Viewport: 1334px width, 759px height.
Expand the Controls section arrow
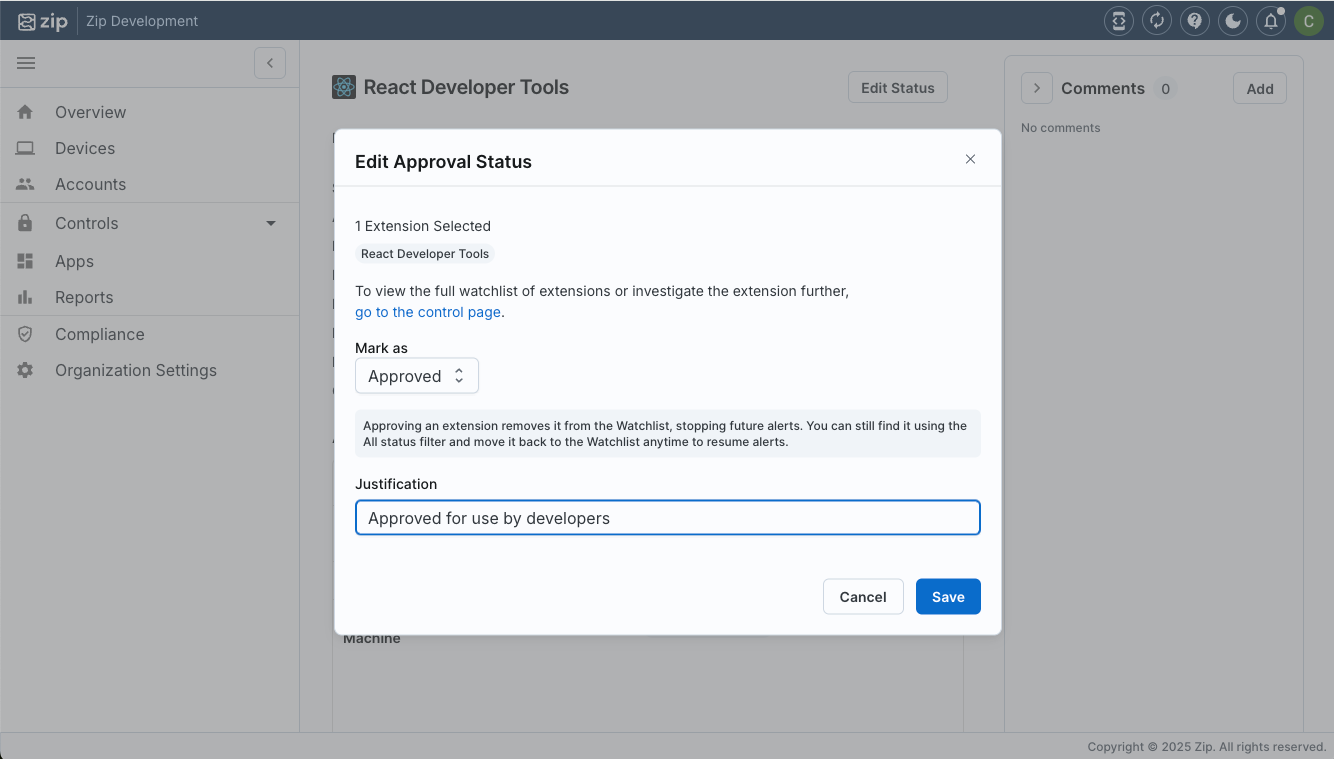click(x=270, y=224)
